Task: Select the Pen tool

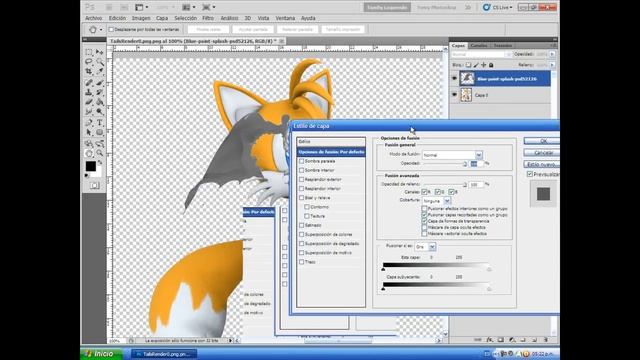Action: 89,123
